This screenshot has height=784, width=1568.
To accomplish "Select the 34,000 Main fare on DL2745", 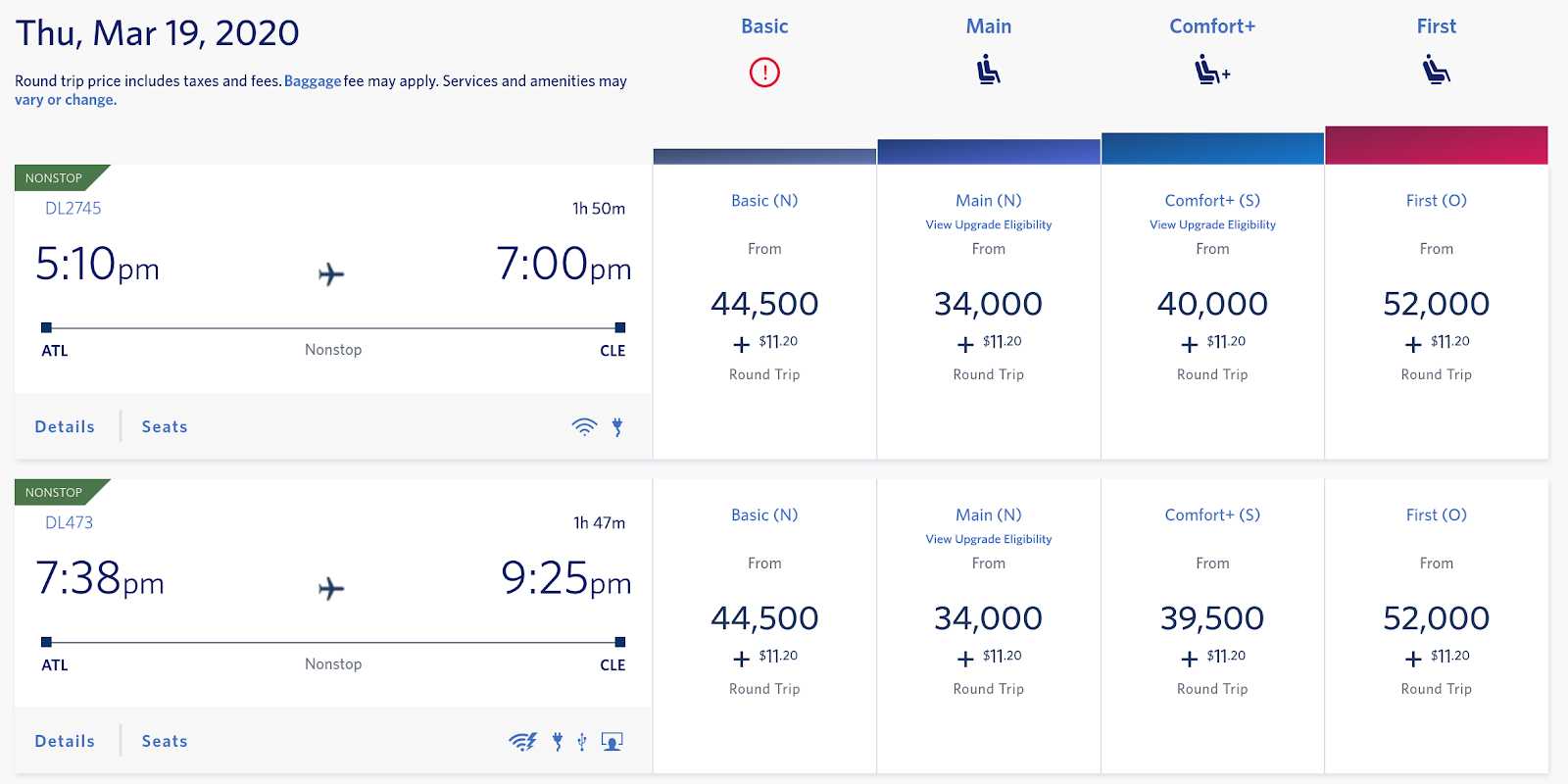I will pos(989,304).
